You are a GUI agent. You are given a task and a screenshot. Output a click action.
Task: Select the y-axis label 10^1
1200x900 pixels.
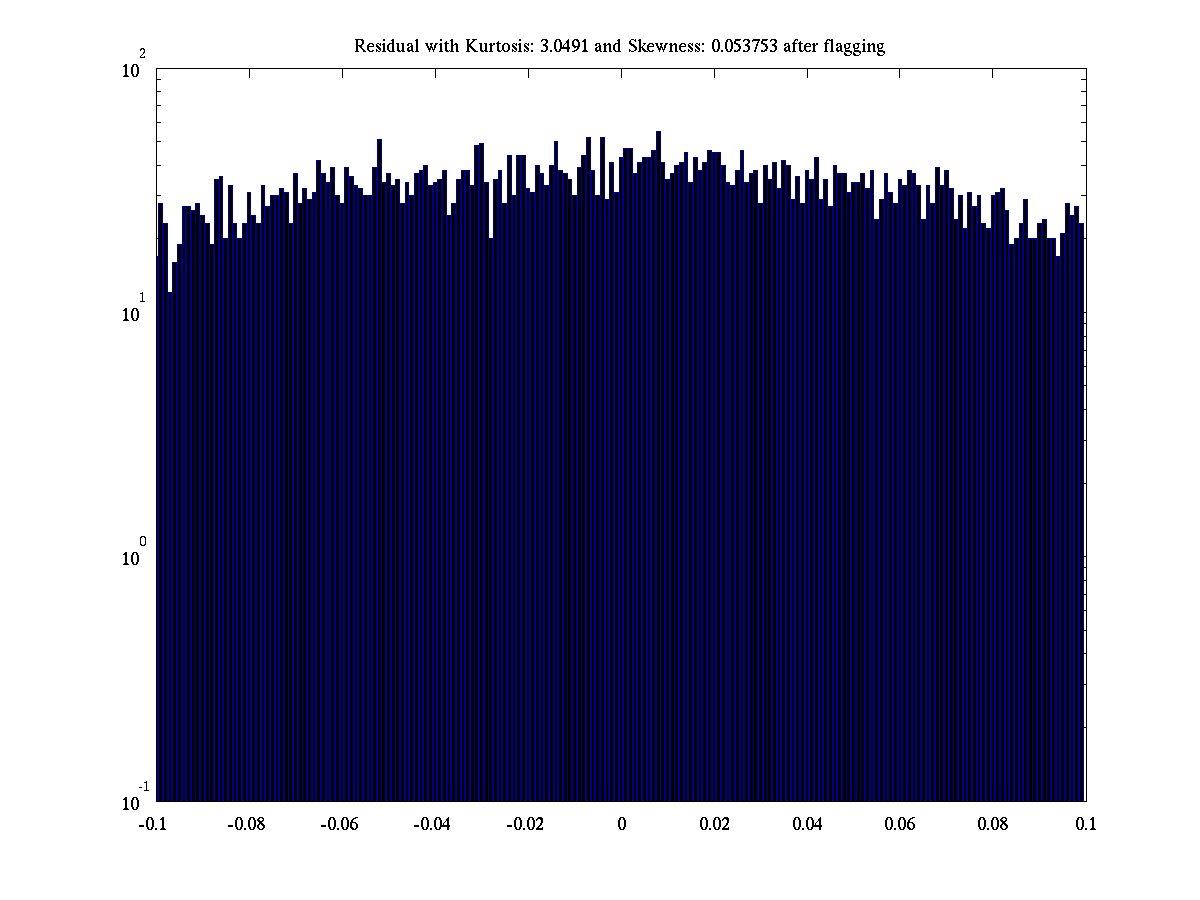(x=134, y=312)
